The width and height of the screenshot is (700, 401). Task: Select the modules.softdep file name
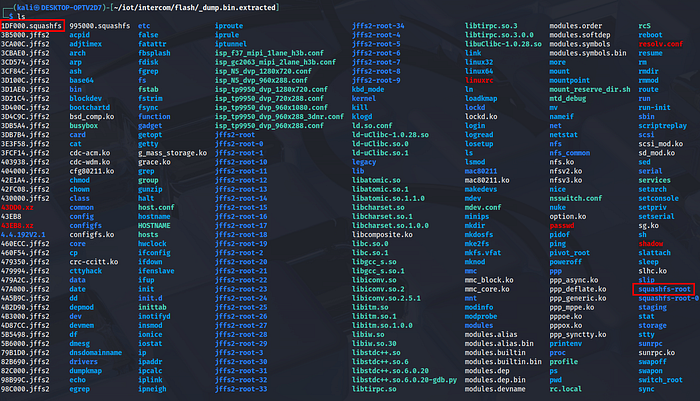pos(580,35)
